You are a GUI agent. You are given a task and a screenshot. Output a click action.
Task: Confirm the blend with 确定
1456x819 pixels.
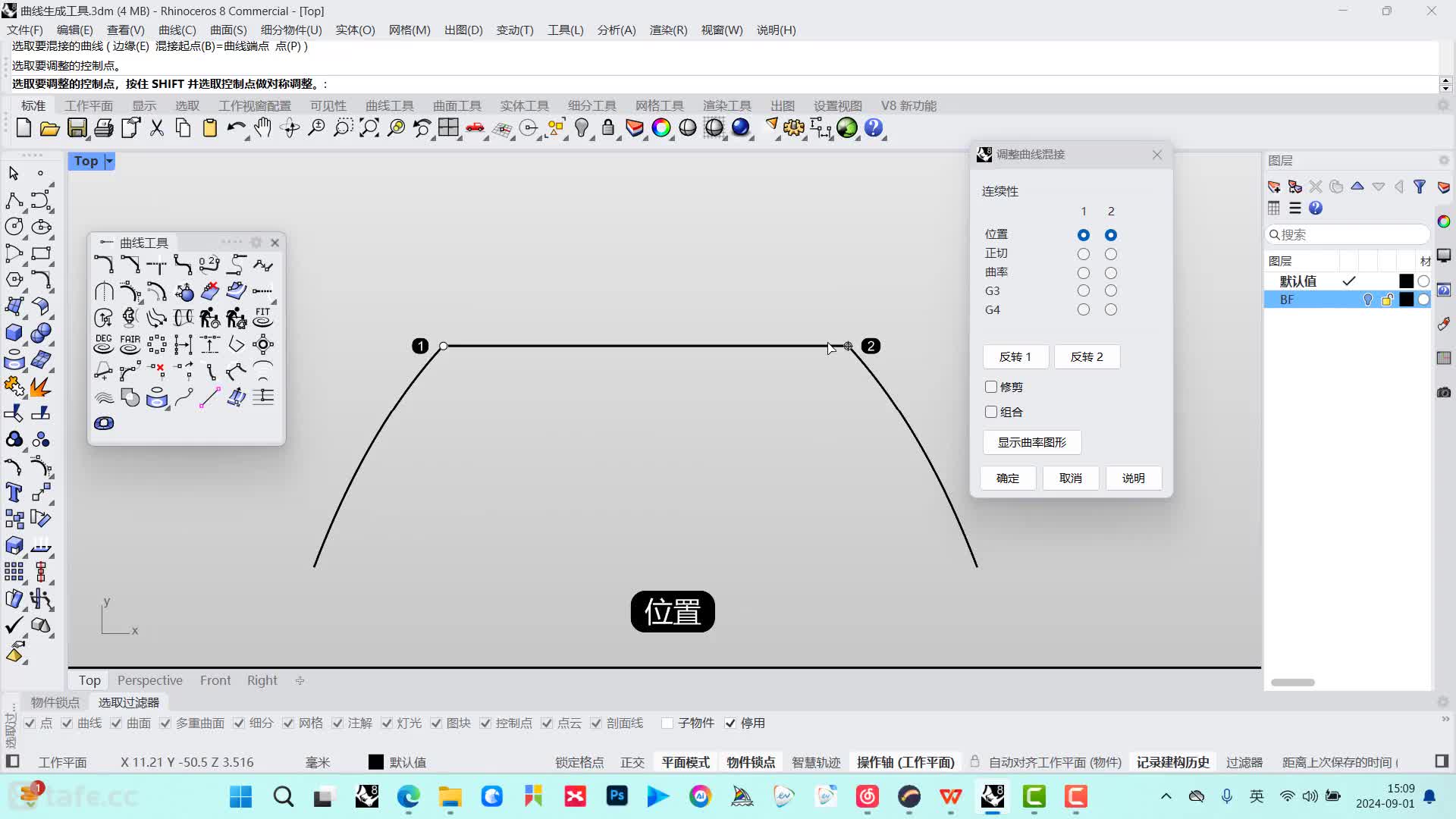(1008, 479)
